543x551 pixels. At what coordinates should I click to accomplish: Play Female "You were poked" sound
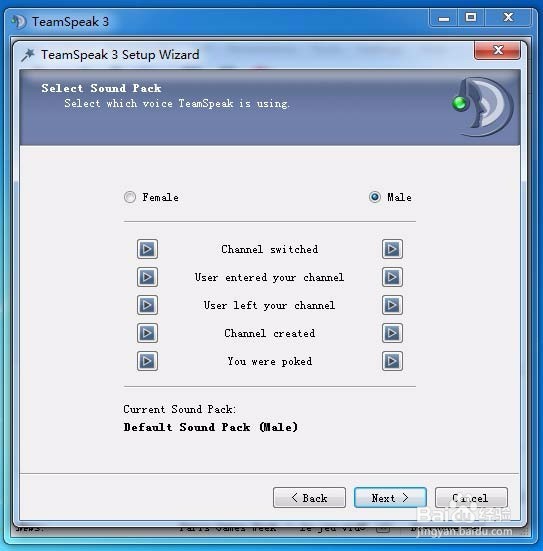[x=147, y=361]
